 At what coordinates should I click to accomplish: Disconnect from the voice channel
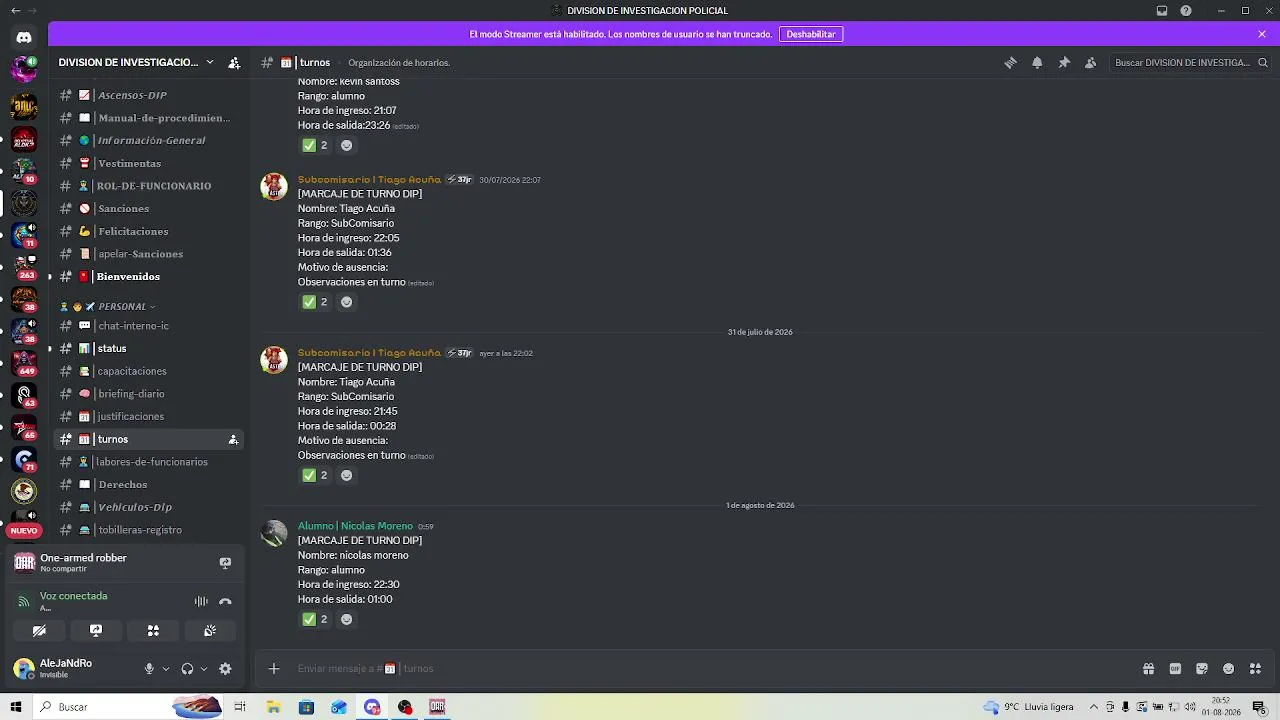[x=225, y=601]
